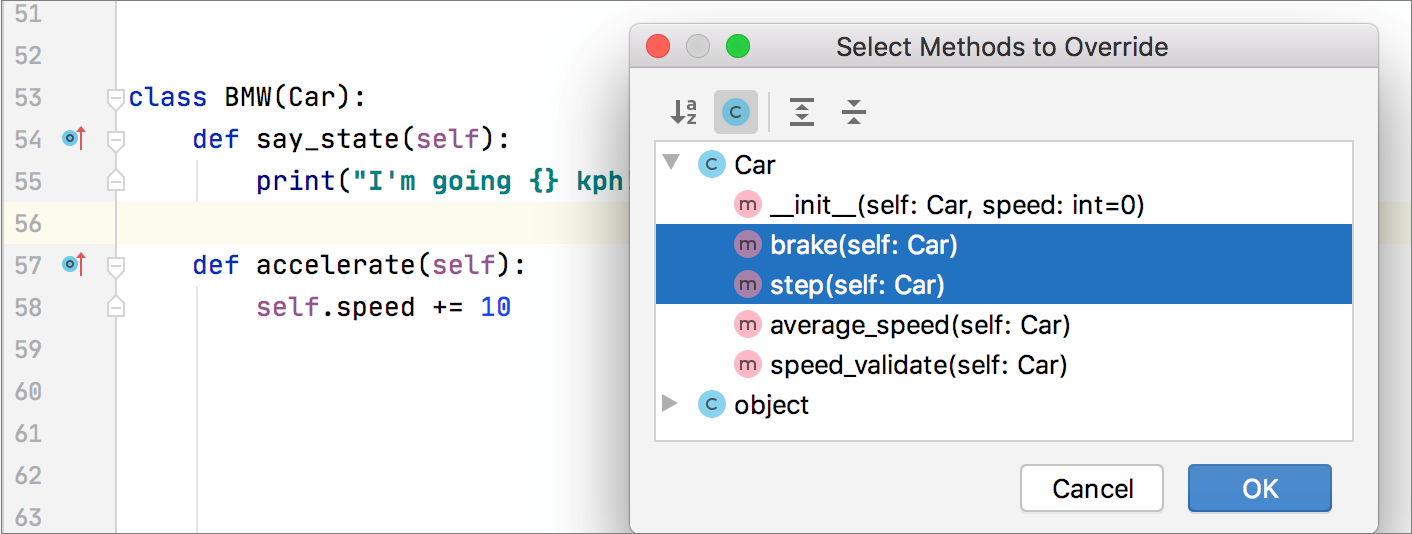Fold the BMW class code block
The height and width of the screenshot is (534, 1412).
click(115, 98)
